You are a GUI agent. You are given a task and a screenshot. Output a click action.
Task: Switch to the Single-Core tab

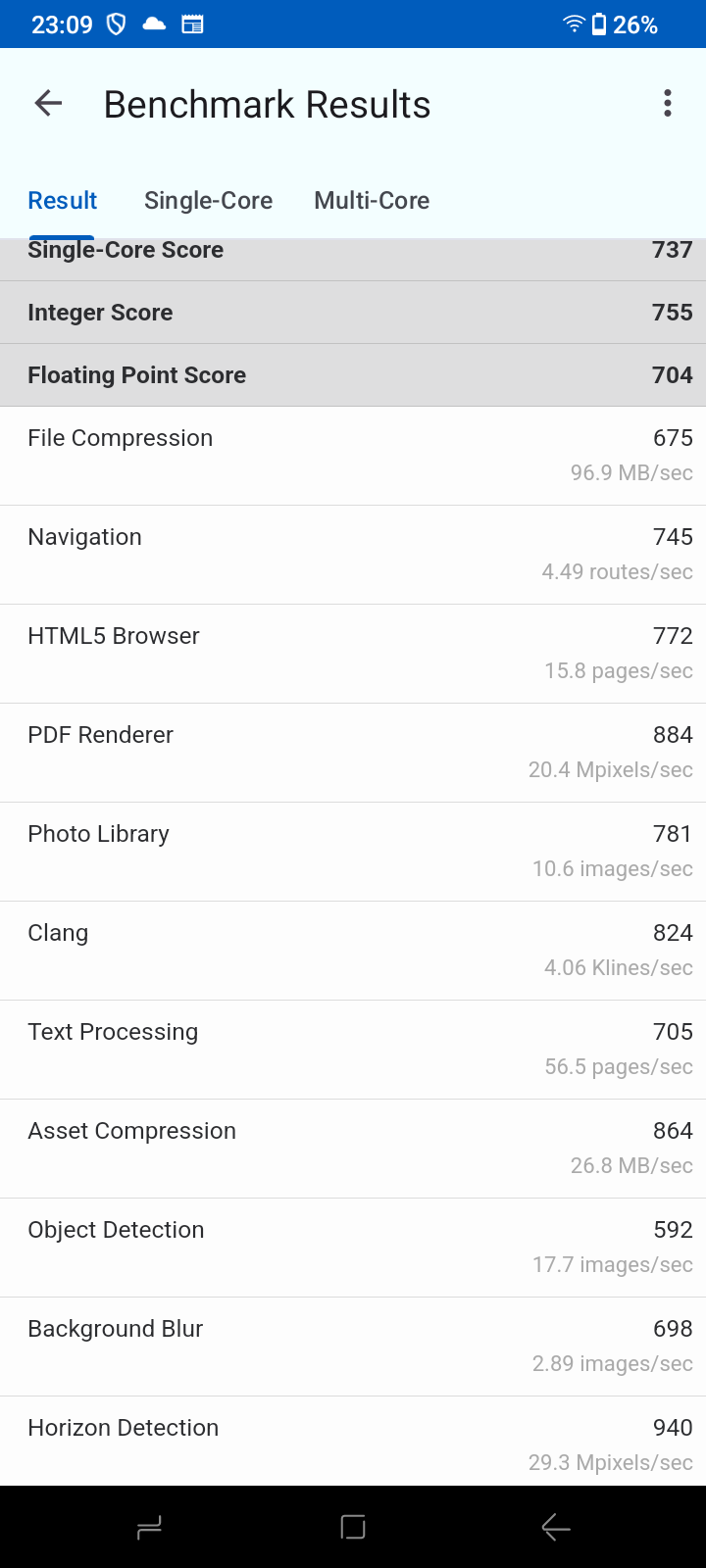click(208, 201)
